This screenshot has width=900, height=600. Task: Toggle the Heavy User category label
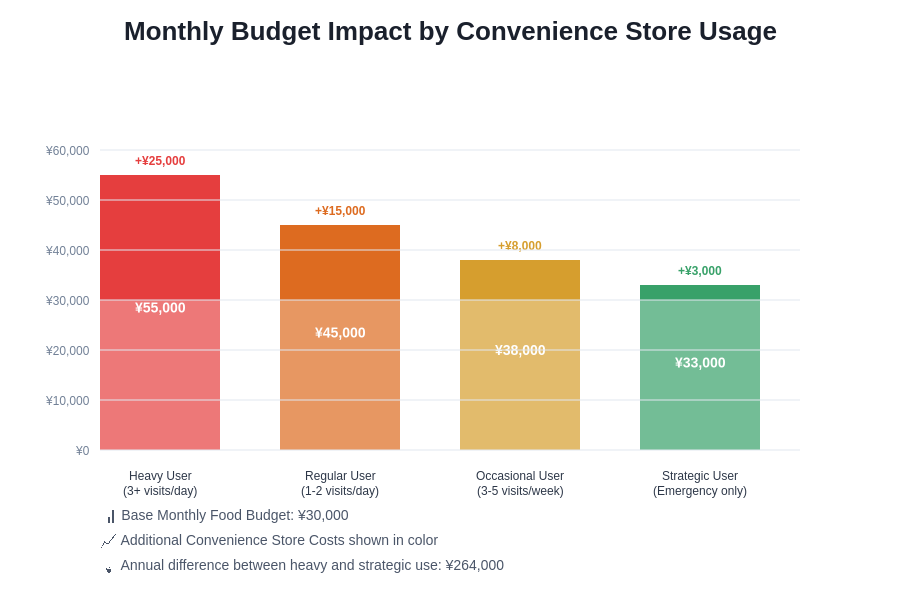click(160, 483)
